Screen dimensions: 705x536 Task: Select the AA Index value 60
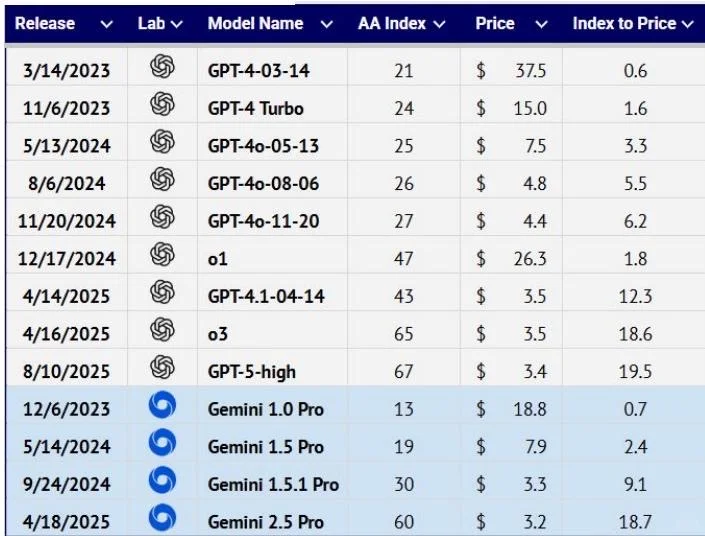pos(404,522)
